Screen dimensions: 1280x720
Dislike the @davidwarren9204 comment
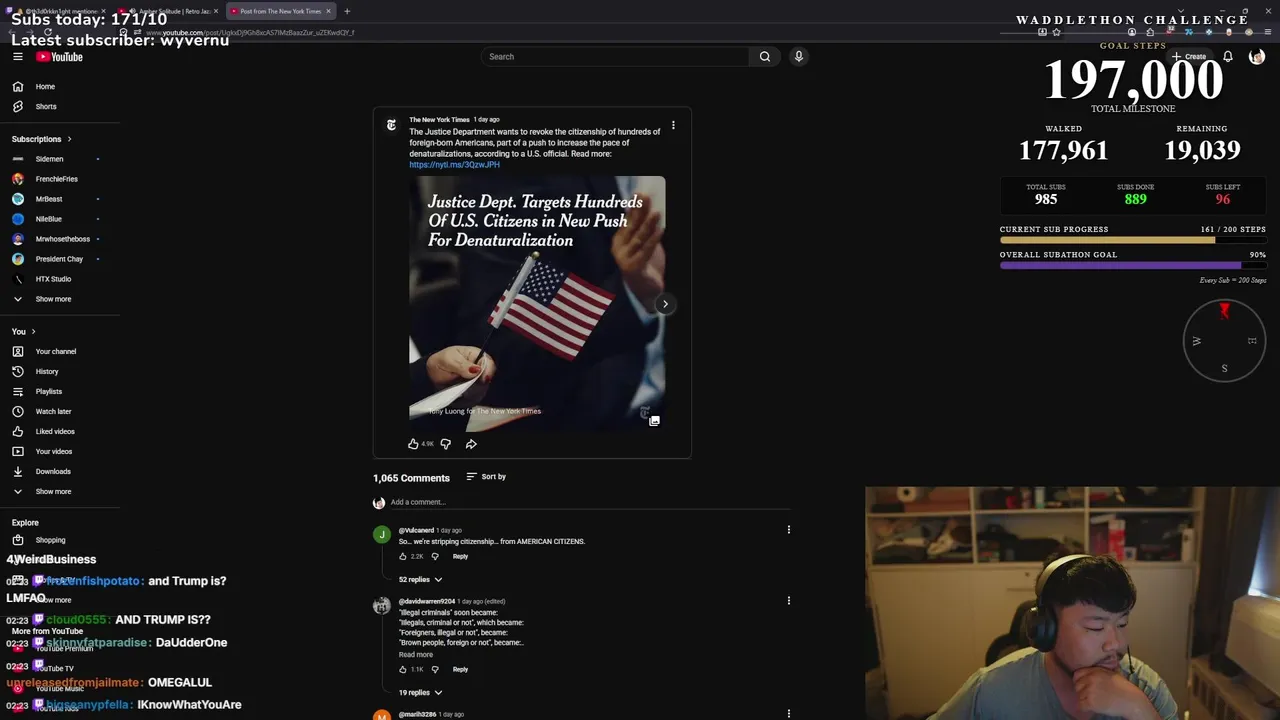435,669
